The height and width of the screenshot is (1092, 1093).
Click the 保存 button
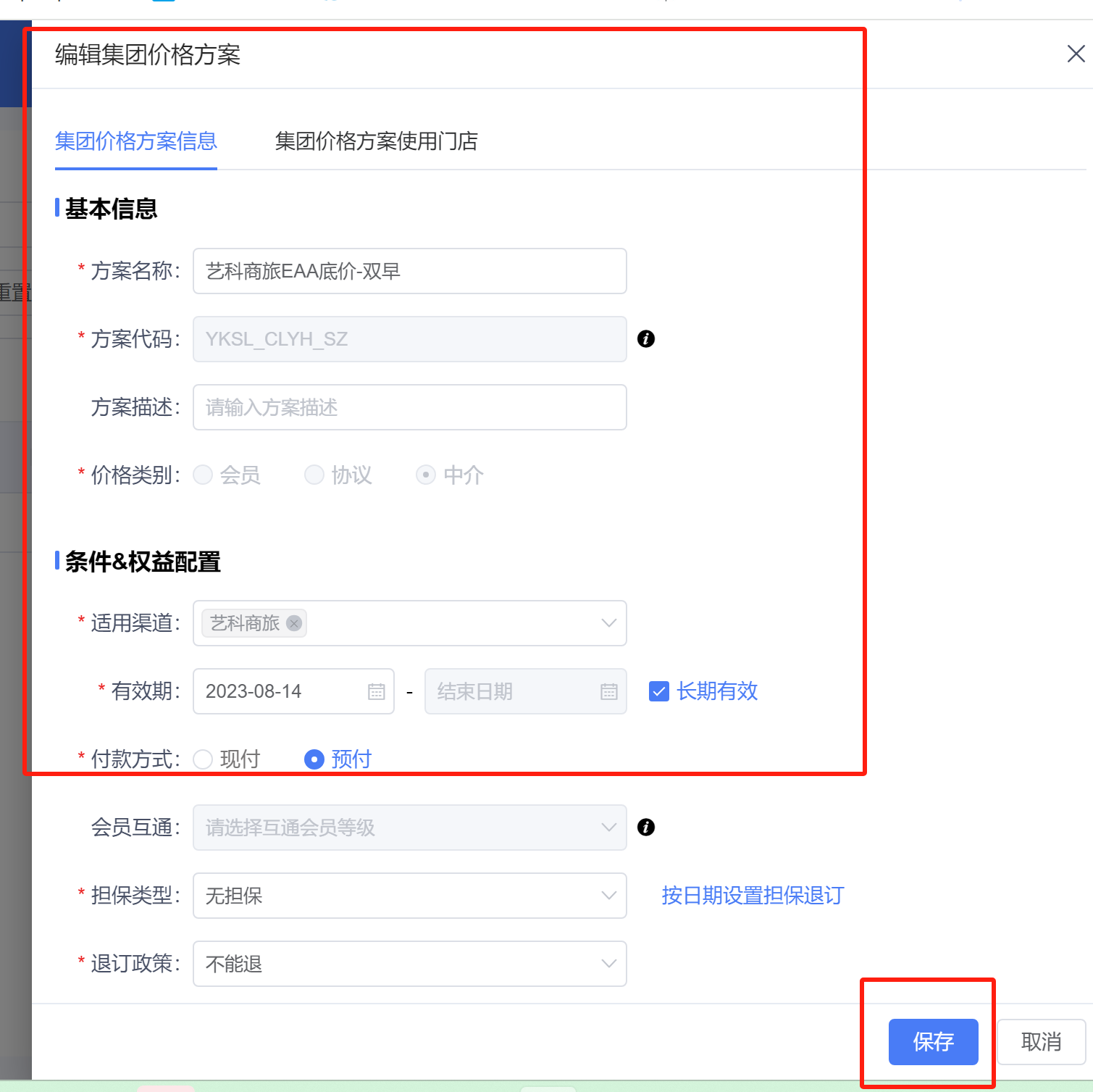coord(933,1041)
